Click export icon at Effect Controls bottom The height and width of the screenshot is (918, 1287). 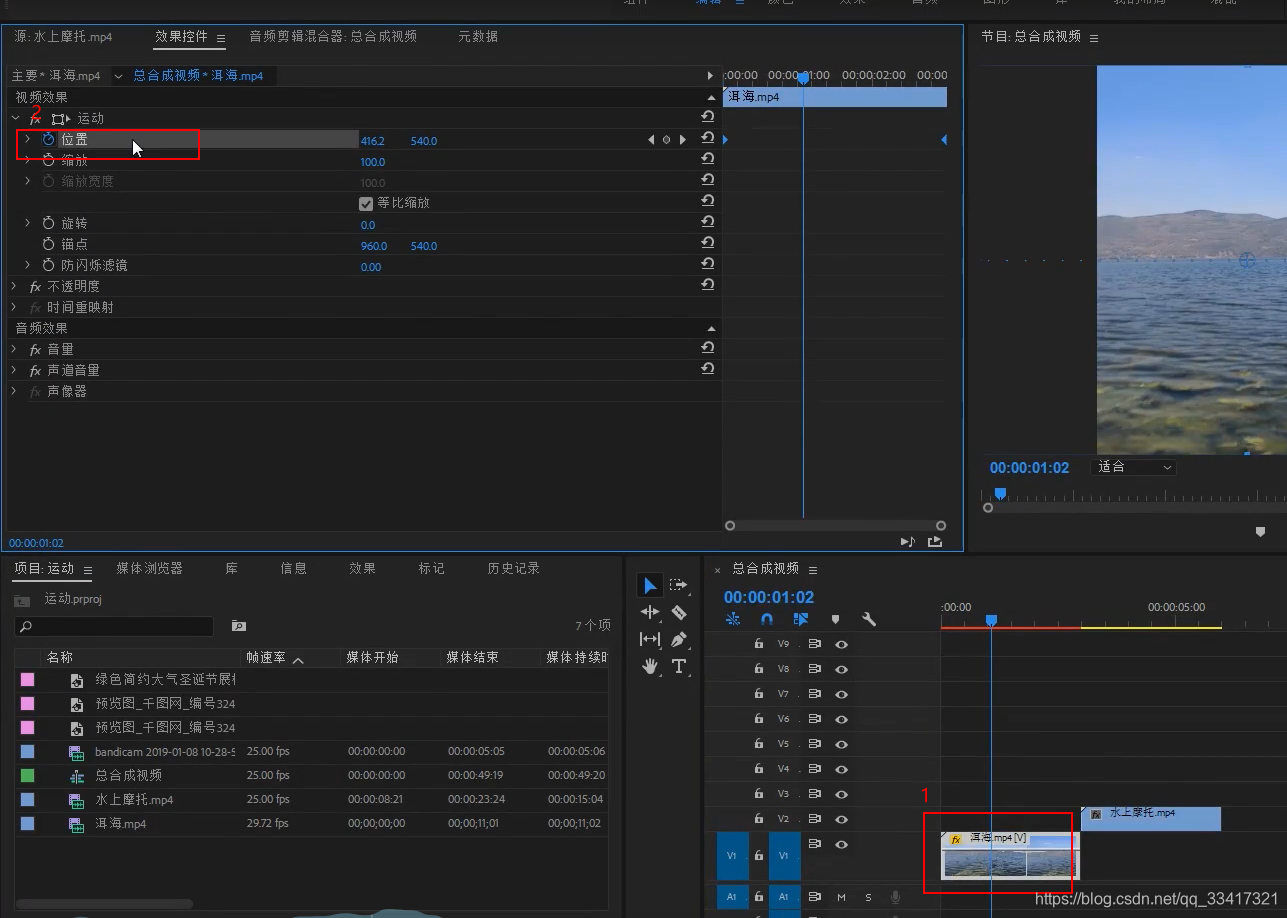(x=935, y=542)
